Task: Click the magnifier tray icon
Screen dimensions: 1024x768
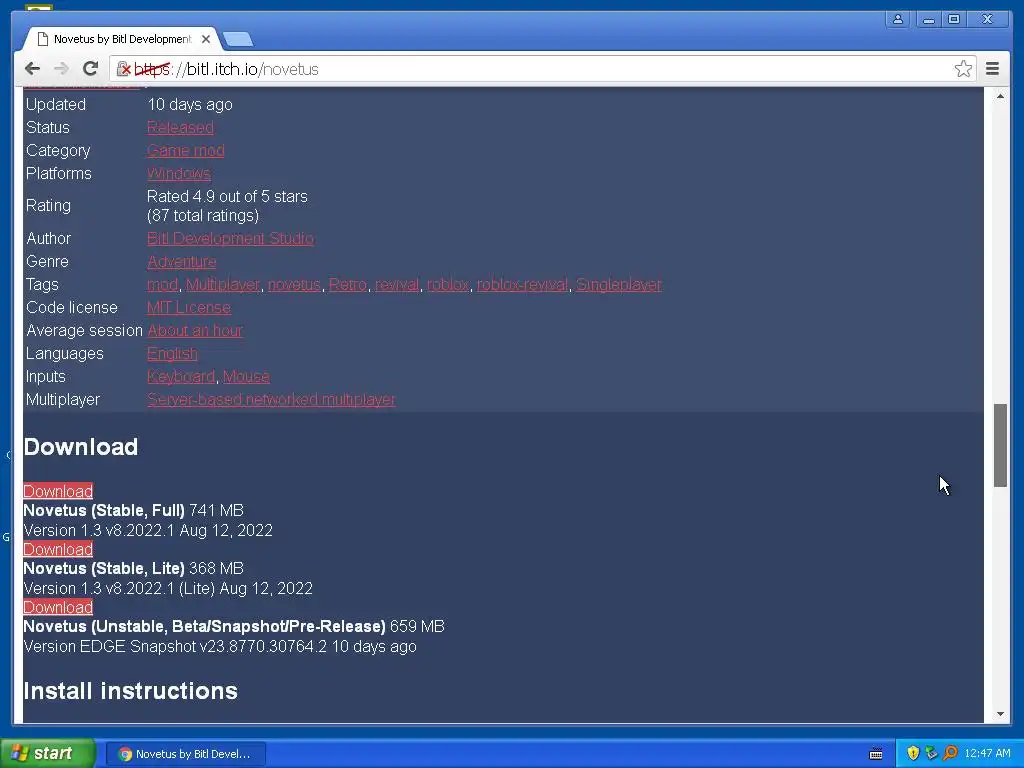Action: (950, 754)
